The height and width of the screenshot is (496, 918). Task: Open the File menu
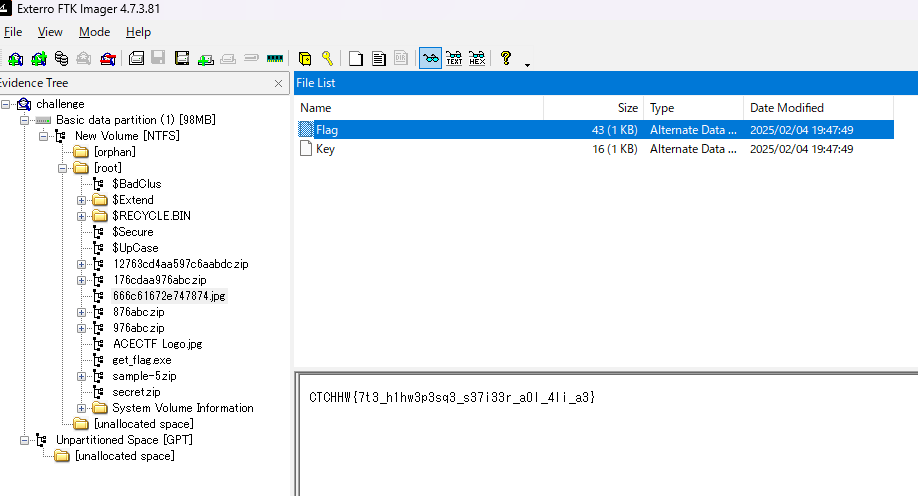click(x=13, y=32)
